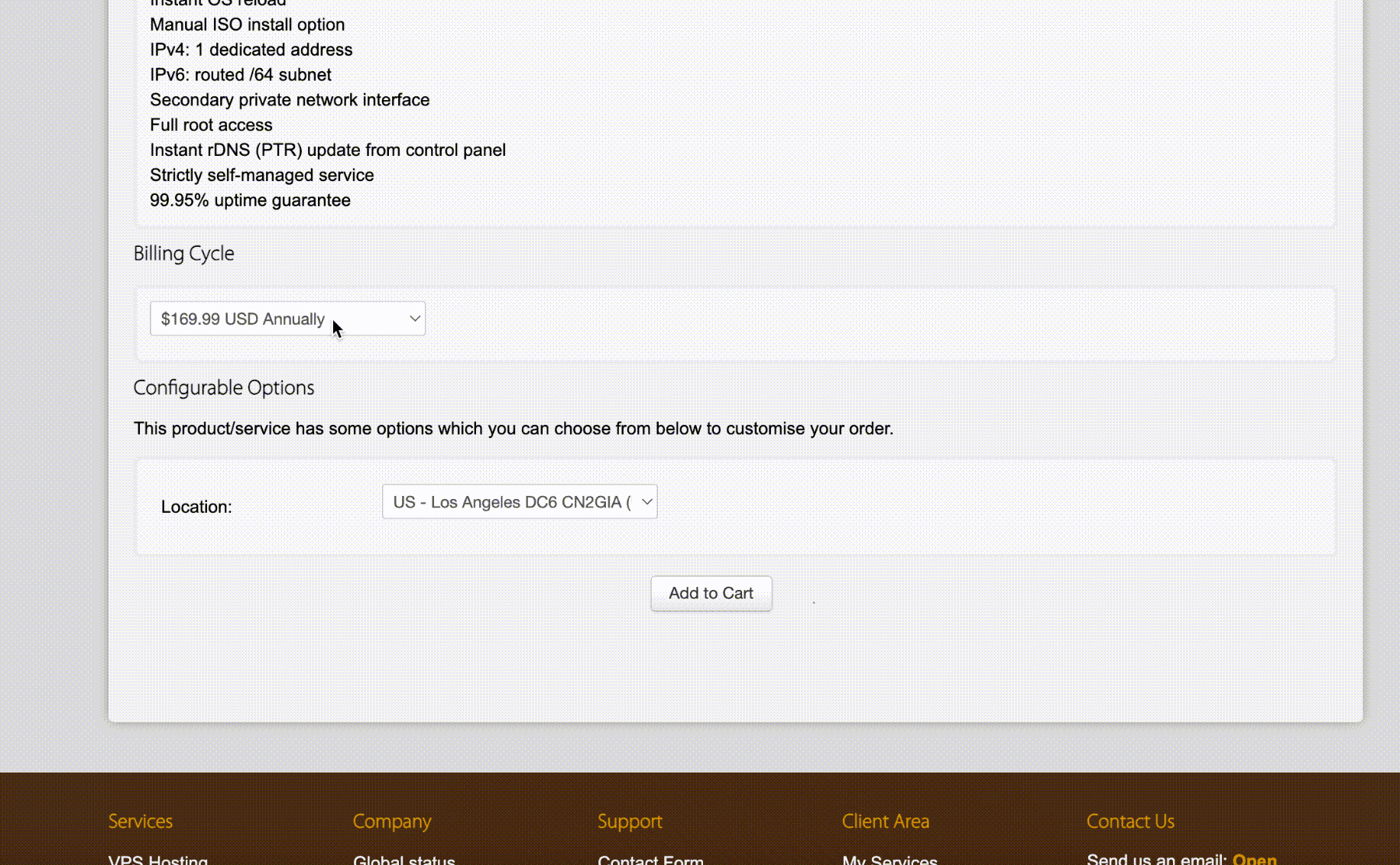Image resolution: width=1400 pixels, height=865 pixels.
Task: Click the 99.95% uptime guarantee text
Action: [x=250, y=200]
